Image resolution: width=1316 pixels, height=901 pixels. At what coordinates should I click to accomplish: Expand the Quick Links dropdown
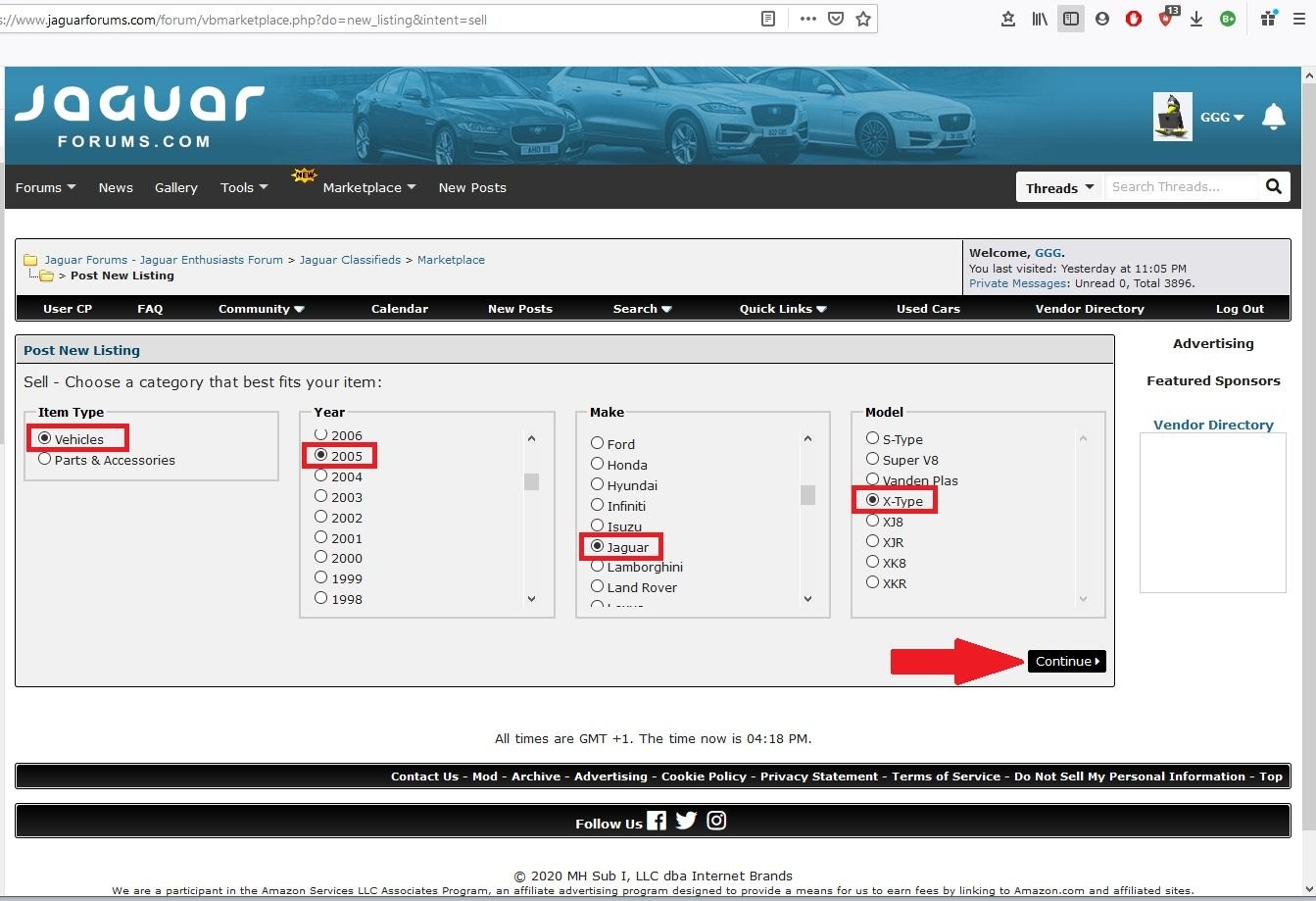[783, 308]
